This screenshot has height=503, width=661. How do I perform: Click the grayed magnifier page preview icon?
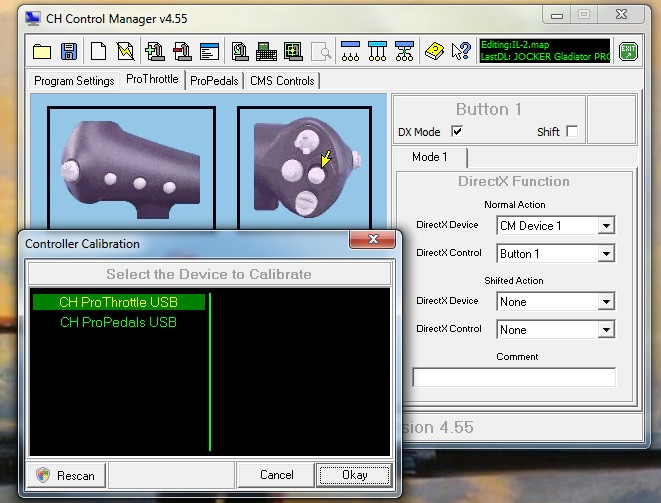[x=321, y=51]
